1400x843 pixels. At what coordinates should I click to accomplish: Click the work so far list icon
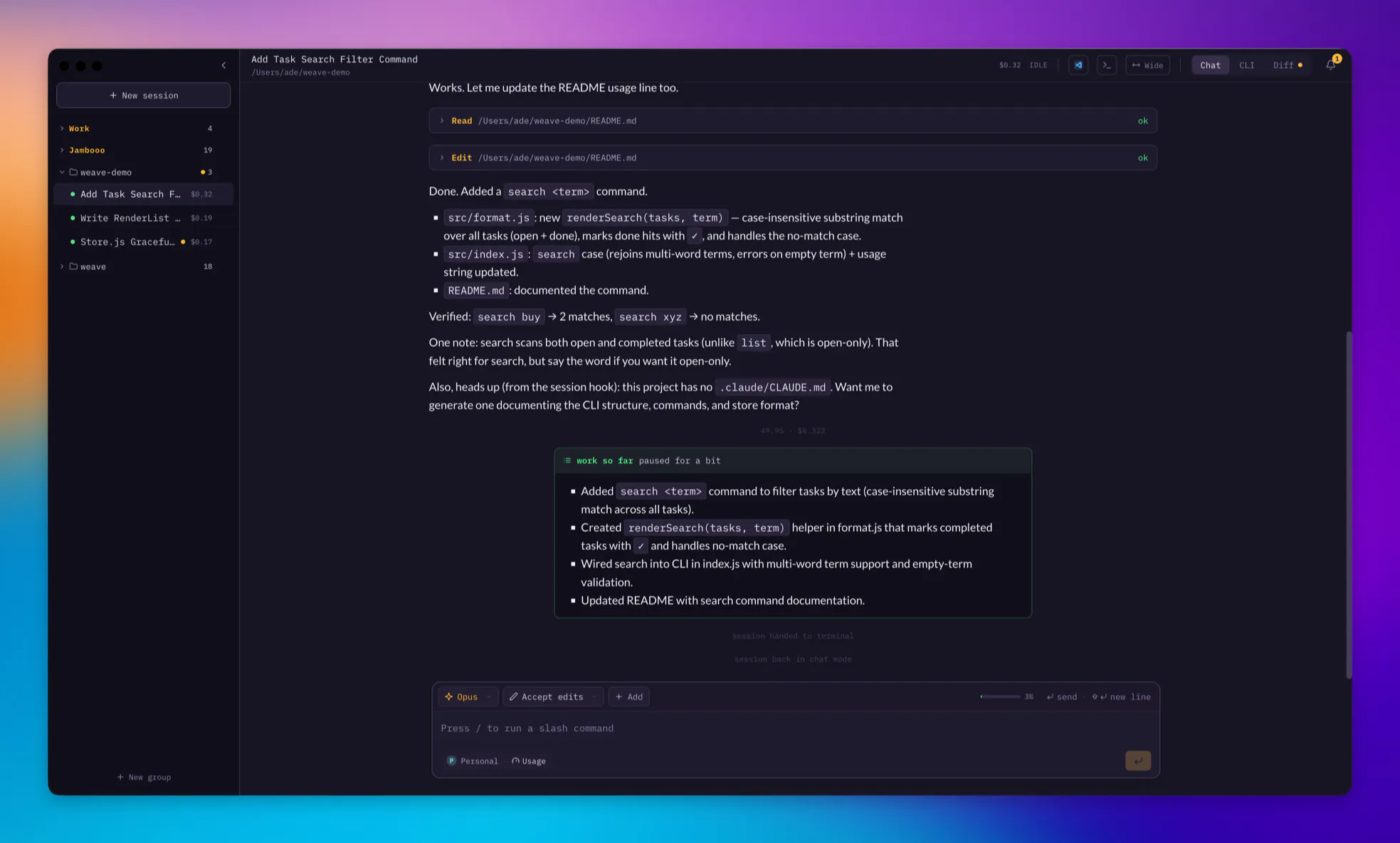click(567, 461)
